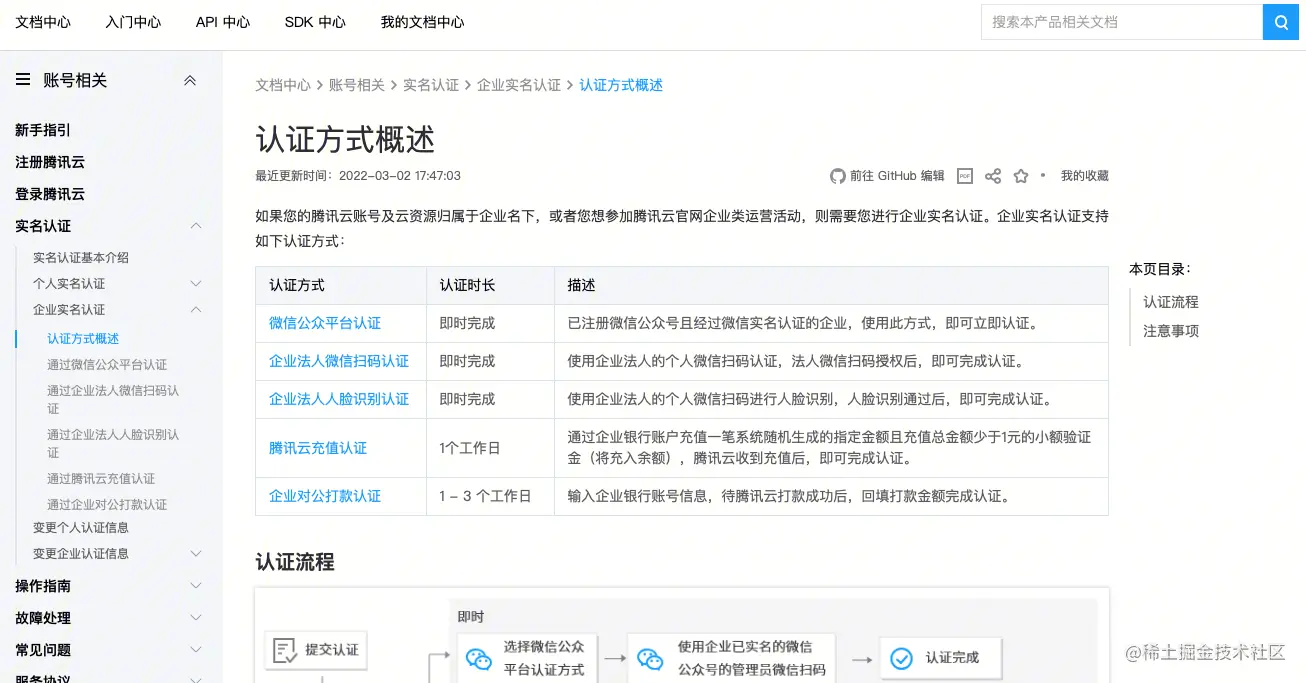Jump to 注意事项 in page contents

pyautogui.click(x=1171, y=331)
